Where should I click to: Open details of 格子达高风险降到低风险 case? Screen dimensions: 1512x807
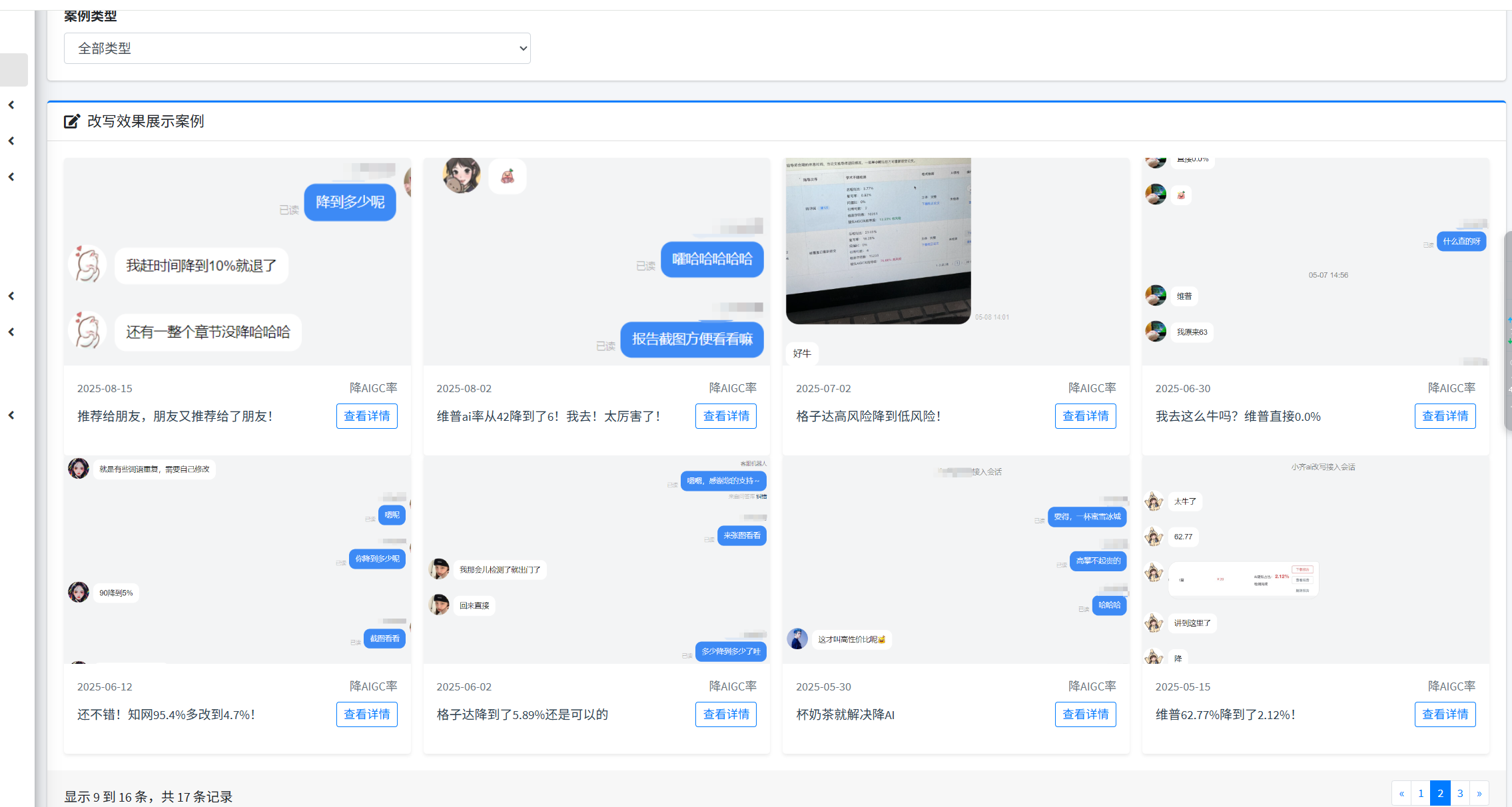click(x=1085, y=416)
